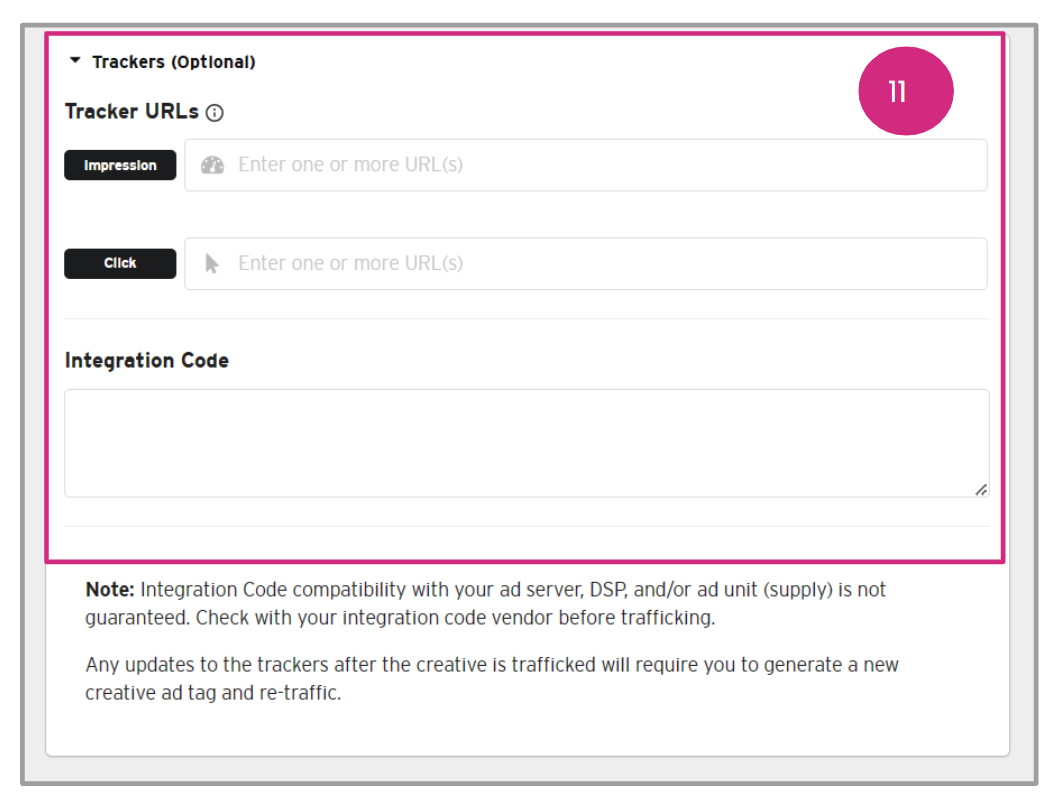This screenshot has width=1055, height=805.
Task: Click the bold Note: label
Action: pyautogui.click(x=110, y=590)
